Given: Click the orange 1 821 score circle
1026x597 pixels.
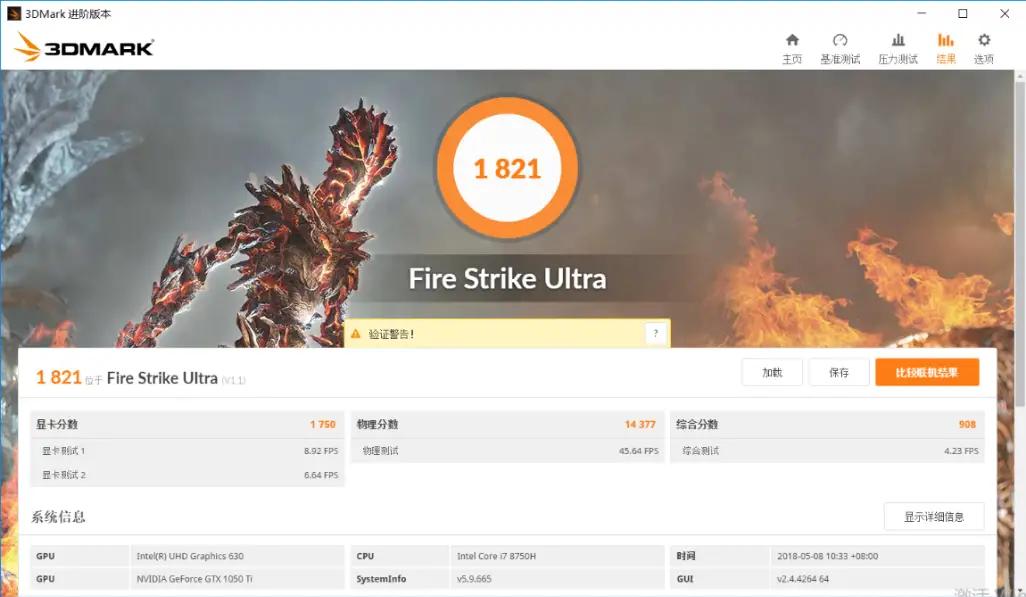Looking at the screenshot, I should click(x=507, y=168).
